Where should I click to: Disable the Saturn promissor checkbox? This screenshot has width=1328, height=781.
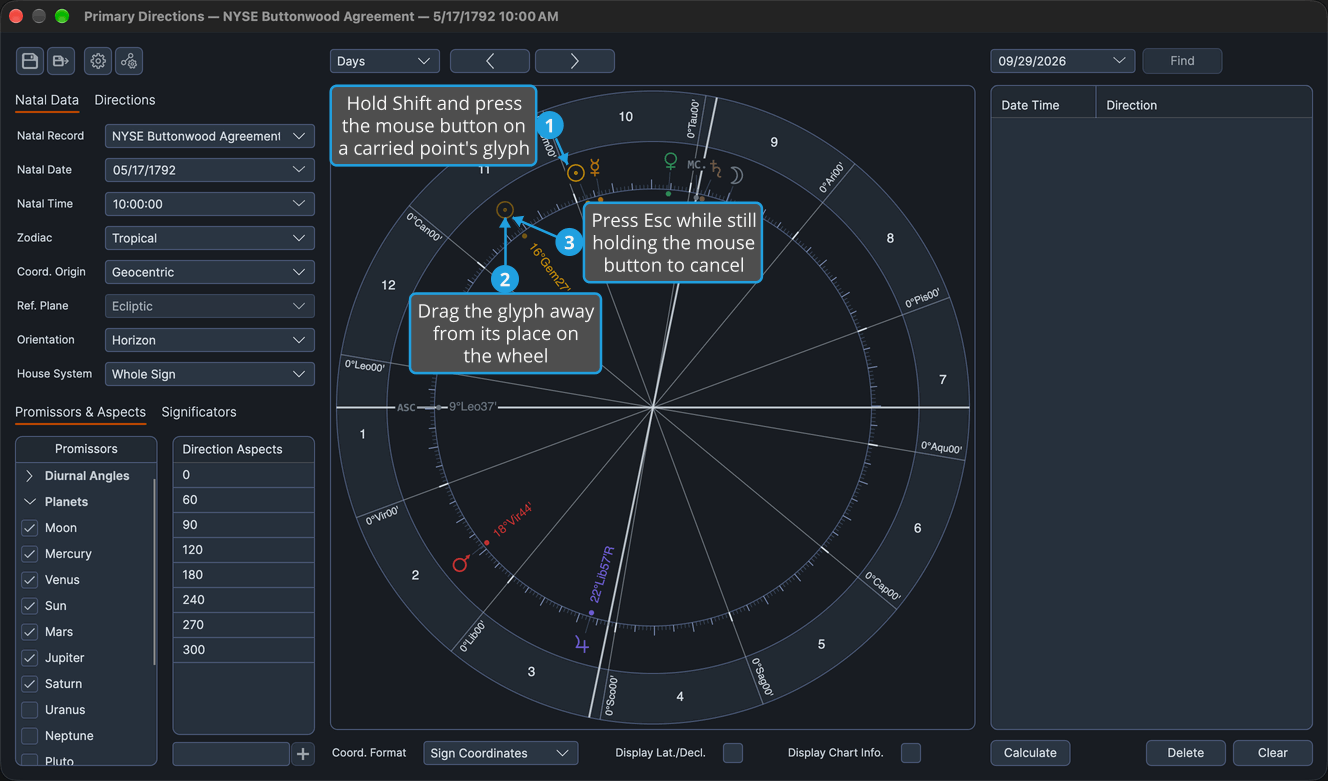coord(30,684)
